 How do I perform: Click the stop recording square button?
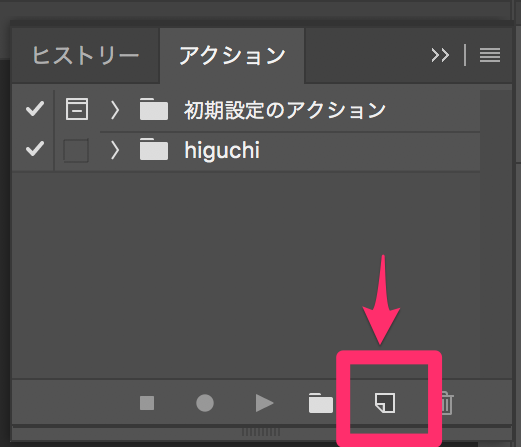(147, 403)
